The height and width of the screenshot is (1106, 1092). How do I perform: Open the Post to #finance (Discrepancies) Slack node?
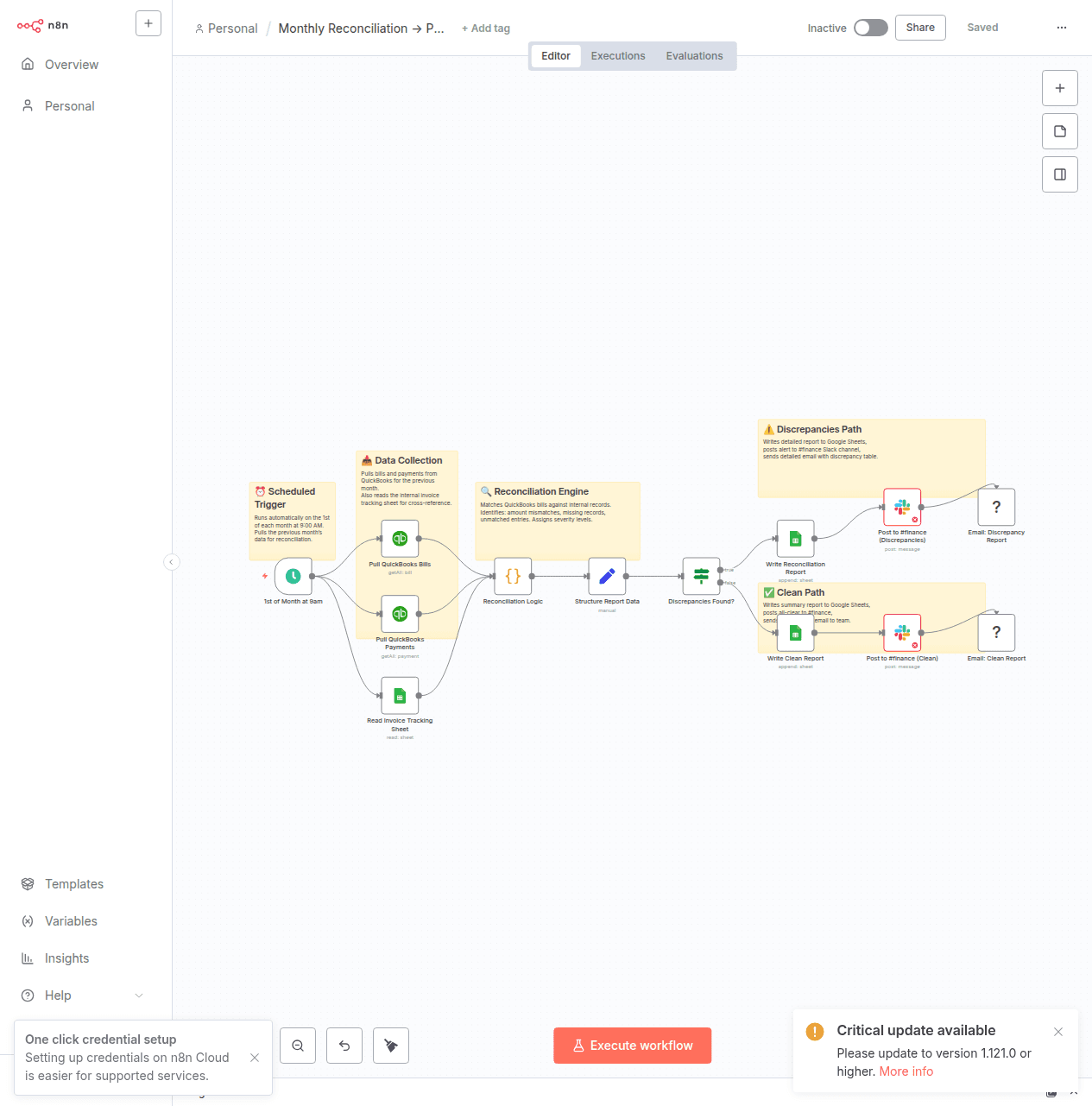tap(902, 508)
